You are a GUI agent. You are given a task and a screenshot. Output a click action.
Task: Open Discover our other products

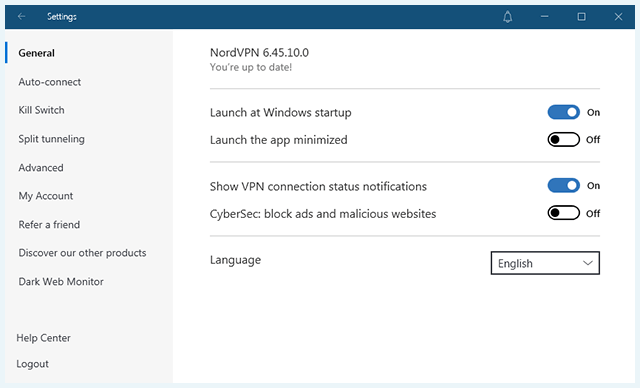point(82,253)
